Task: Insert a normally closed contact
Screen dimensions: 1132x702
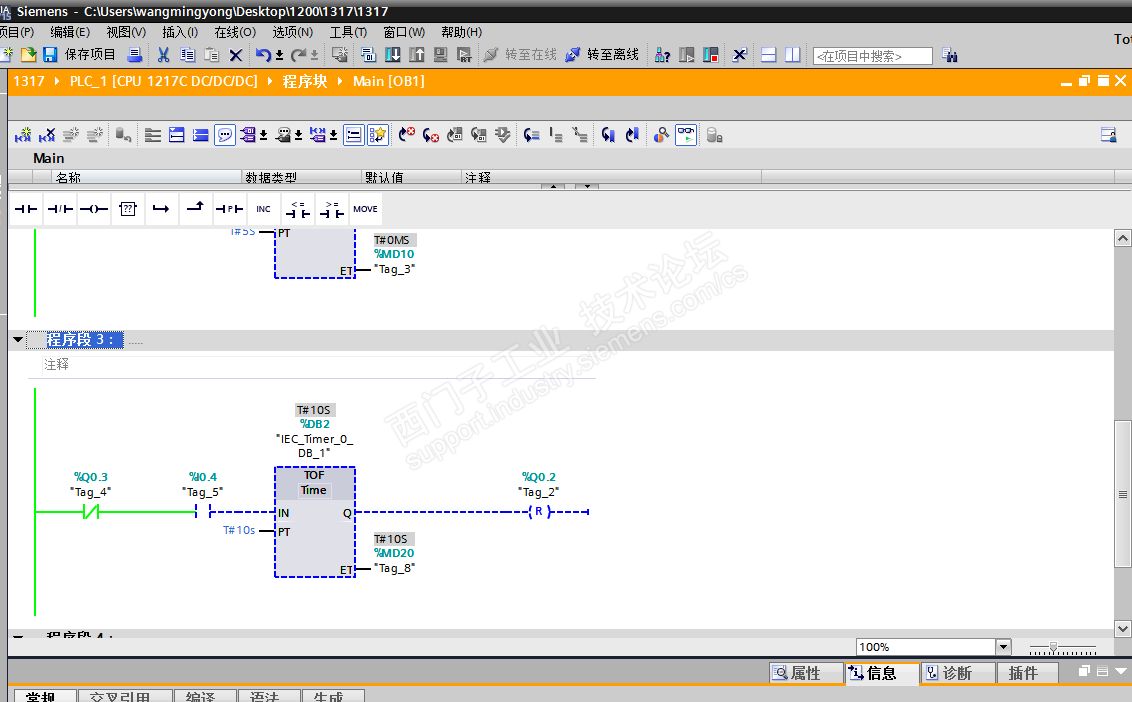Action: 60,209
